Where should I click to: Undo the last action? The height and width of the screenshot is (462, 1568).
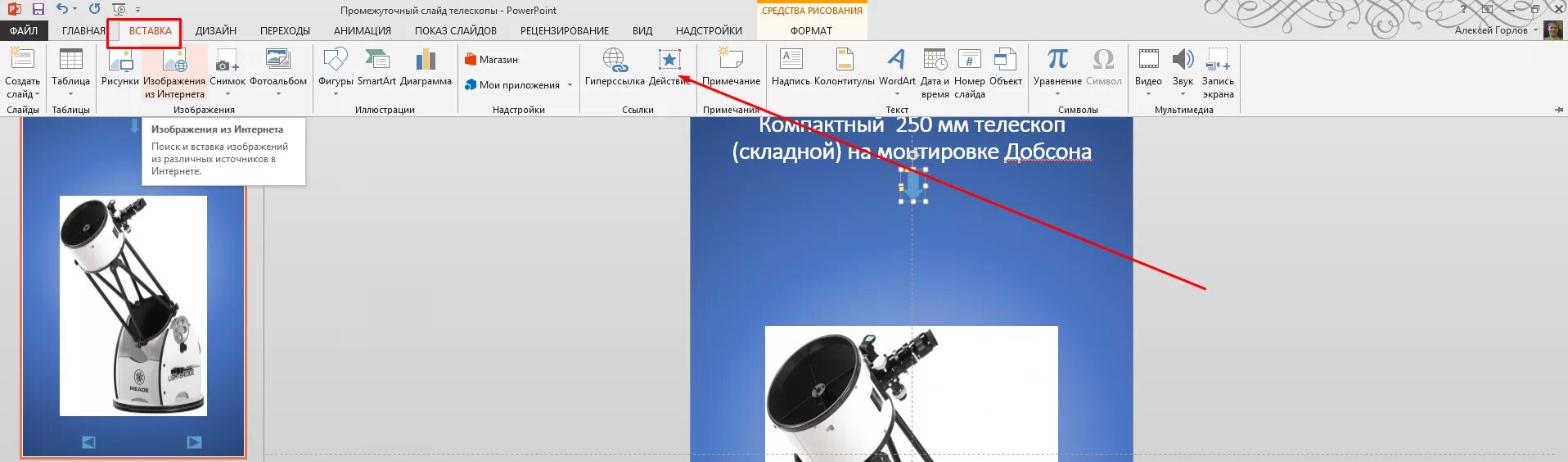click(x=62, y=9)
